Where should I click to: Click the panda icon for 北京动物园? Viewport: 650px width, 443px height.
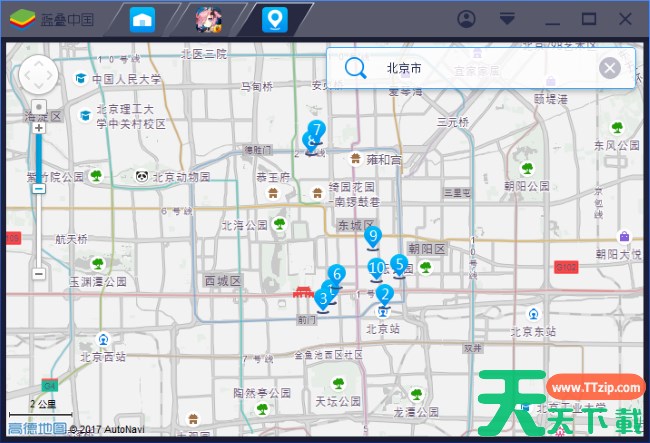pos(142,177)
